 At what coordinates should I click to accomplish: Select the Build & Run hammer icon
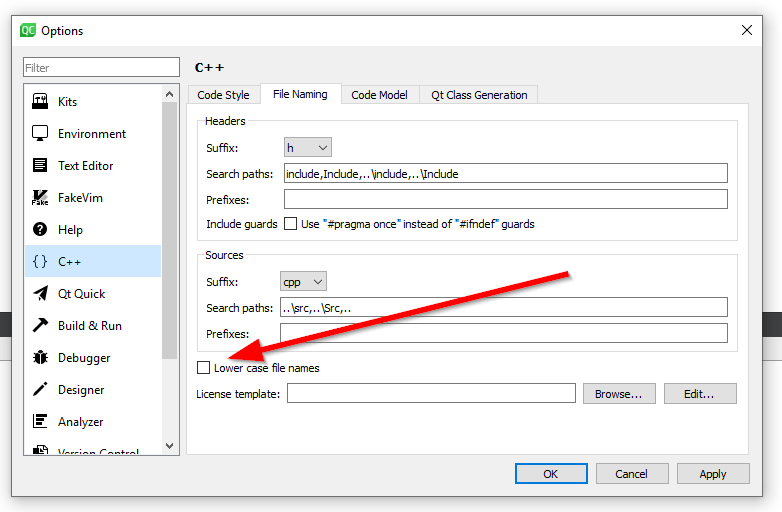[40, 326]
